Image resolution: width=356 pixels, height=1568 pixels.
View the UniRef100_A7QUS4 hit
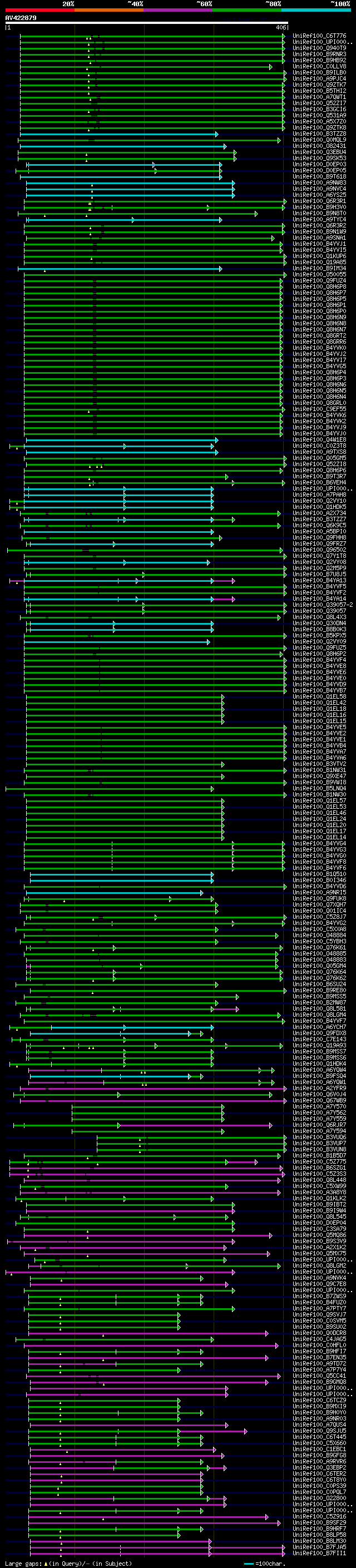pos(319,1424)
